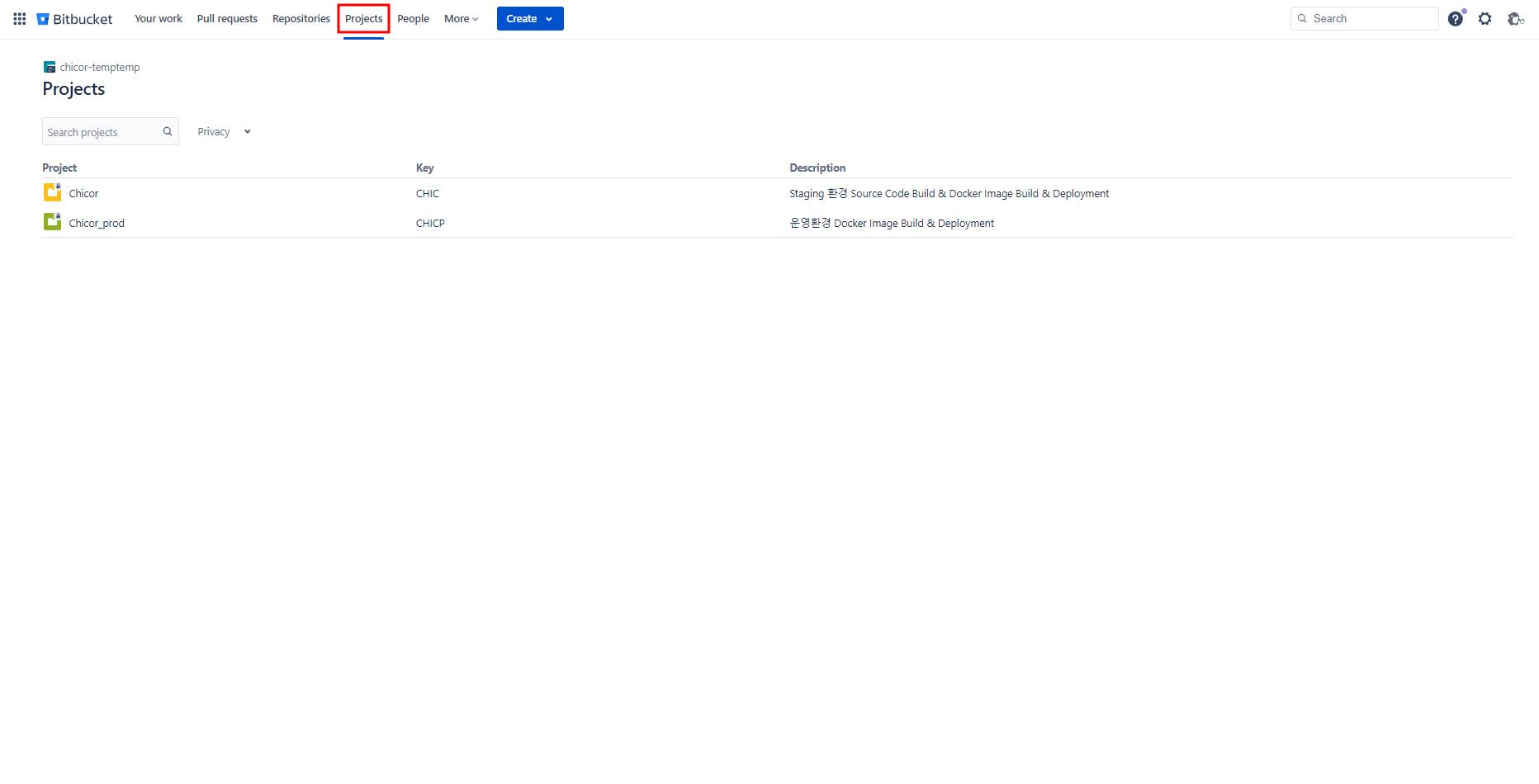The width and height of the screenshot is (1539, 784).
Task: Open the help question mark icon
Action: tap(1455, 19)
